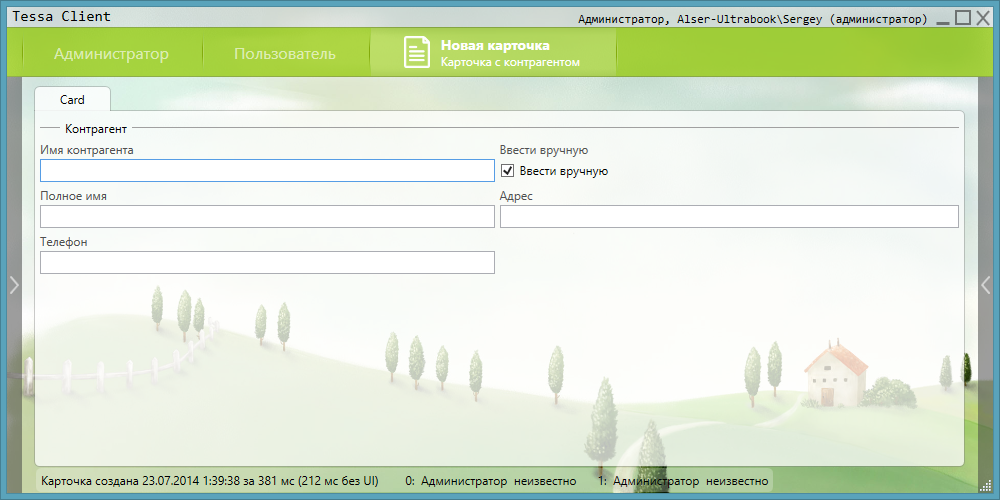Viewport: 1000px width, 500px height.
Task: Expand the left side panel chevron
Action: [13, 285]
